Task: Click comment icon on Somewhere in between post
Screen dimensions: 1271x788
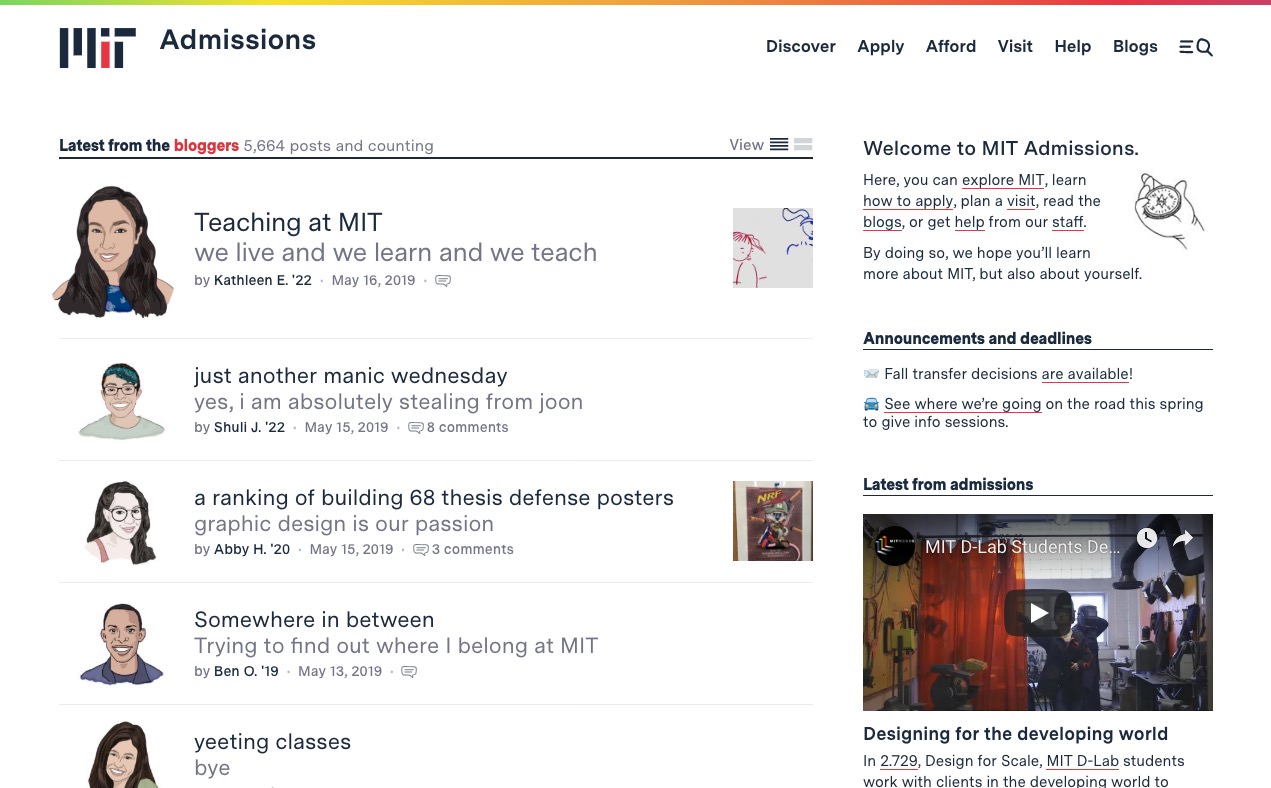Action: (x=409, y=672)
